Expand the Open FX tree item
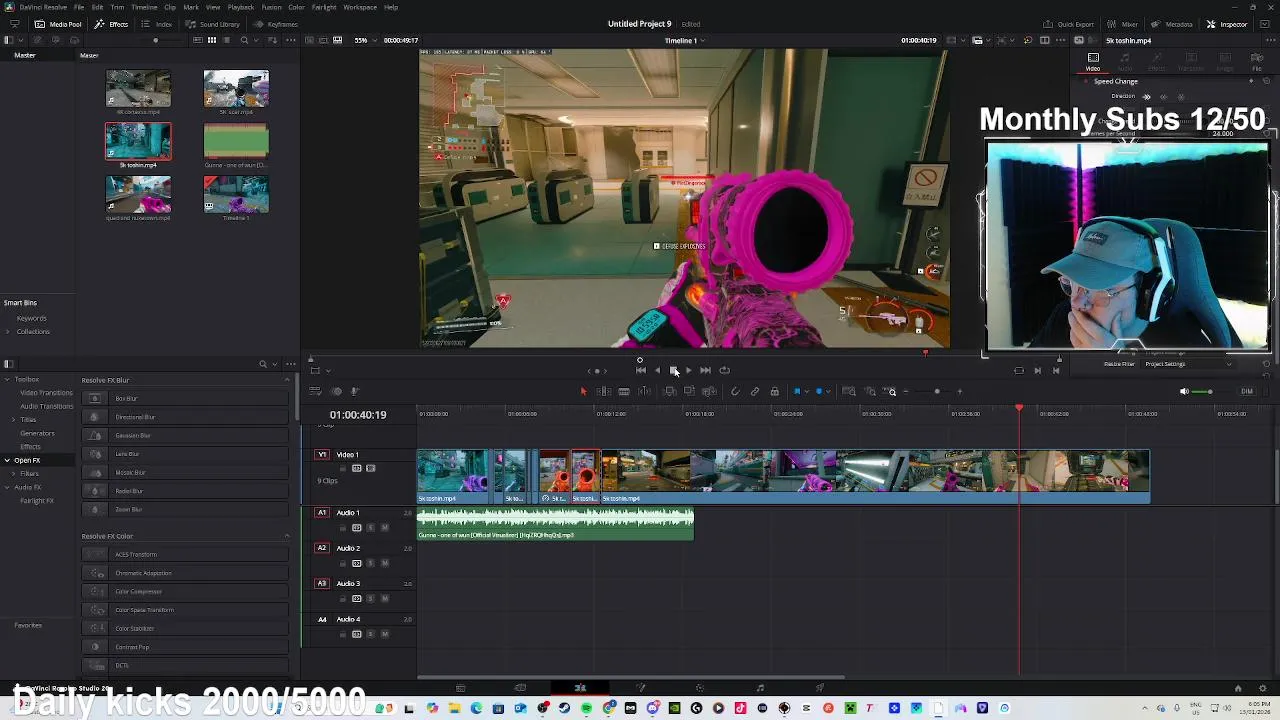The width and height of the screenshot is (1280, 720). click(x=7, y=460)
